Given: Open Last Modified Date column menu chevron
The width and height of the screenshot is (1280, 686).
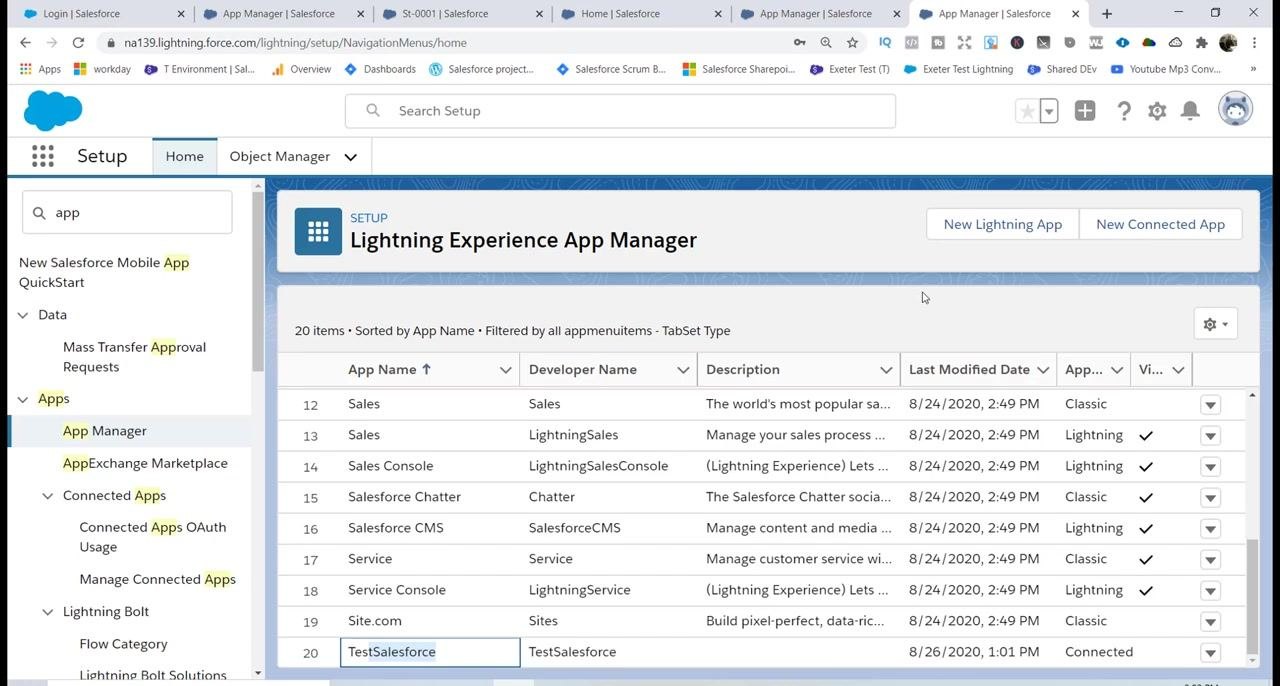Looking at the screenshot, I should pos(1043,370).
